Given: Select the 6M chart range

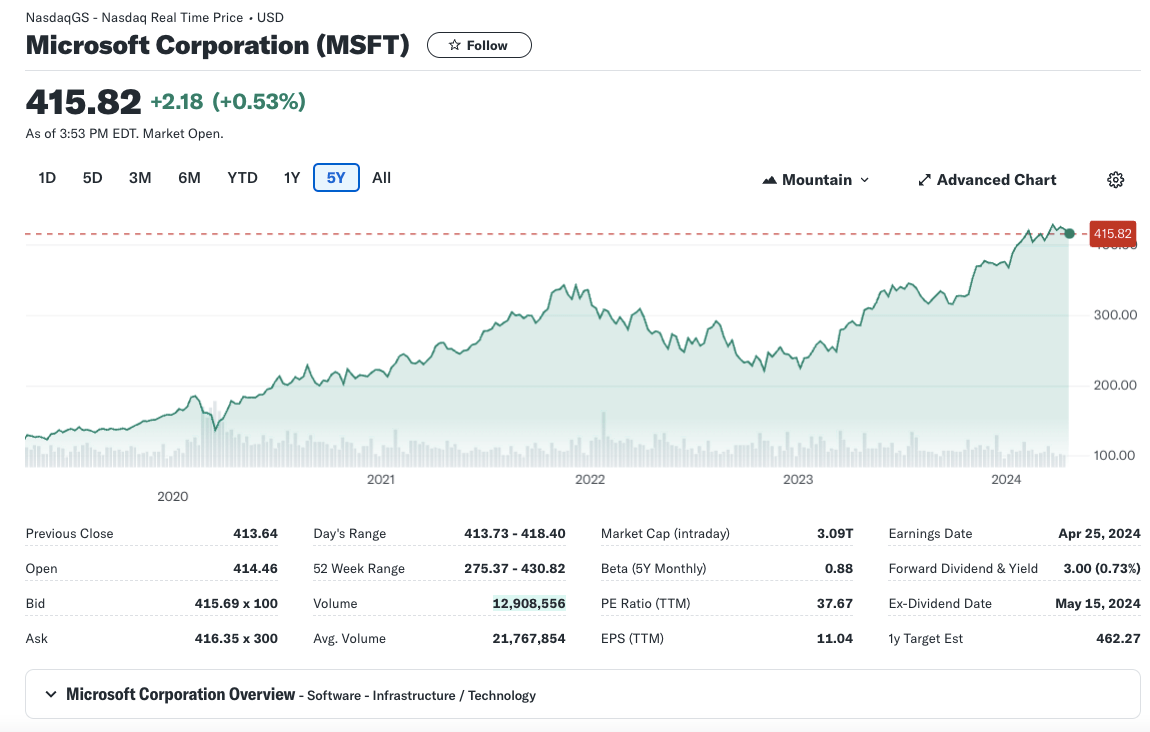Looking at the screenshot, I should (x=189, y=177).
